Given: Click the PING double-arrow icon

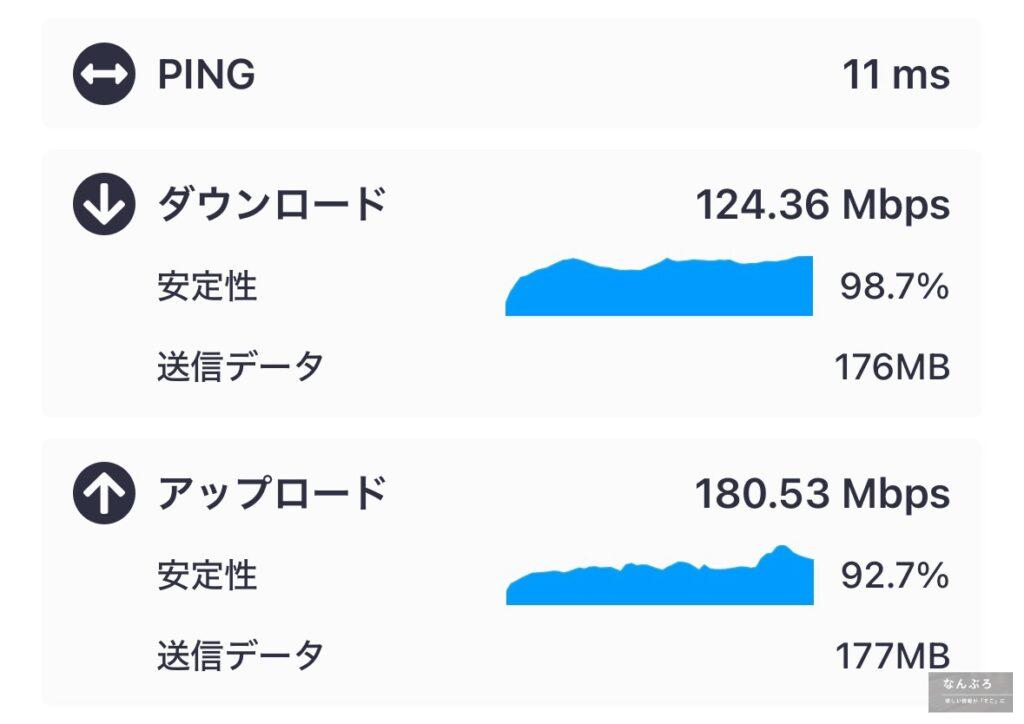Looking at the screenshot, I should [x=104, y=74].
